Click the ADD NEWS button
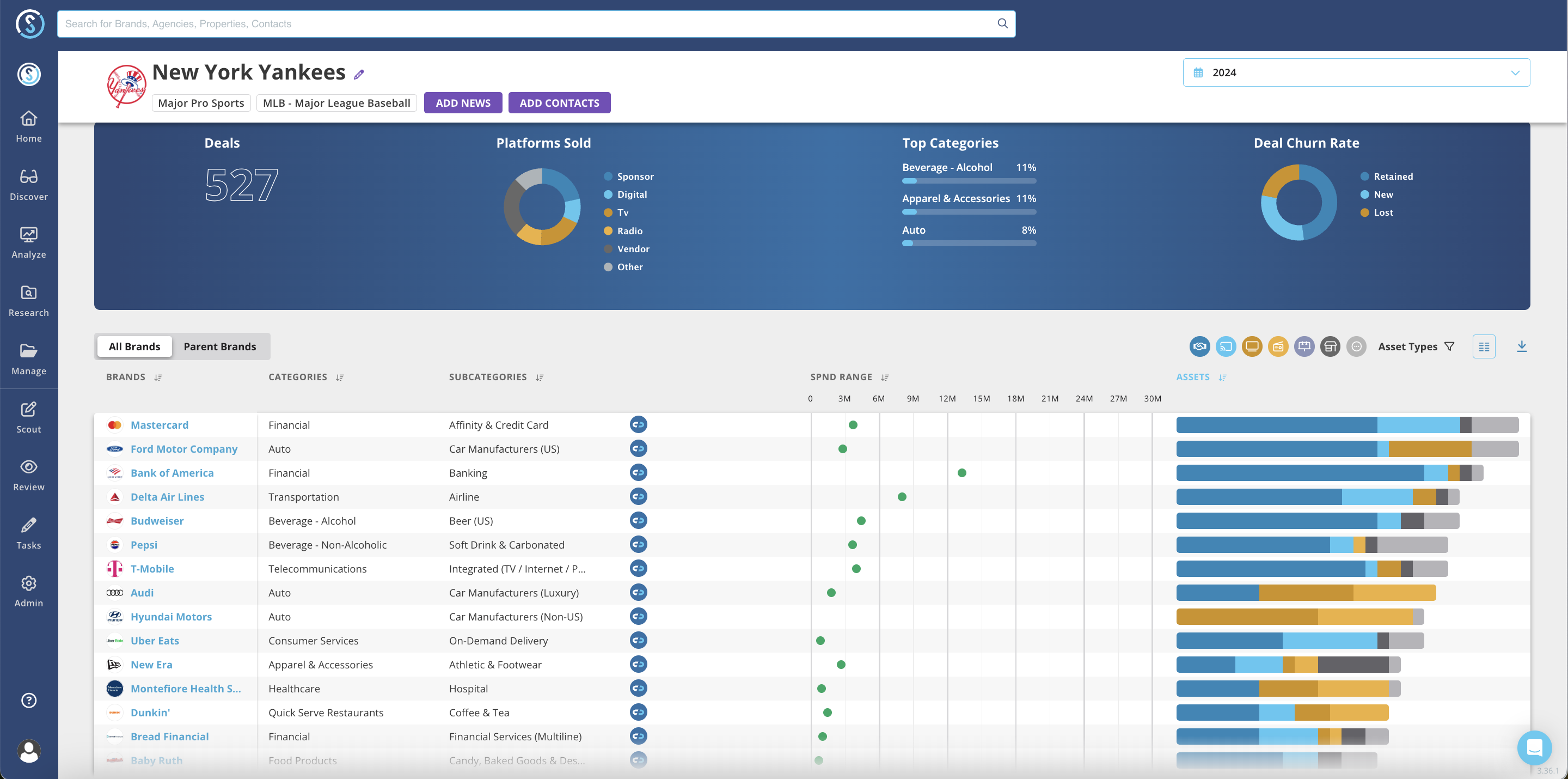1568x779 pixels. pyautogui.click(x=463, y=103)
